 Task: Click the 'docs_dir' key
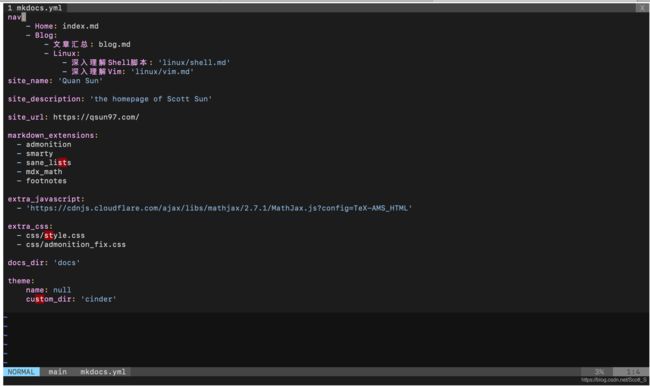(x=26, y=263)
